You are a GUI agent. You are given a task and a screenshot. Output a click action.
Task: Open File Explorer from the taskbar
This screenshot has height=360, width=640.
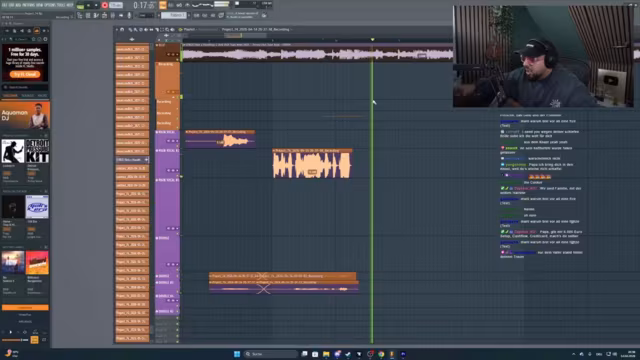pyautogui.click(x=326, y=354)
